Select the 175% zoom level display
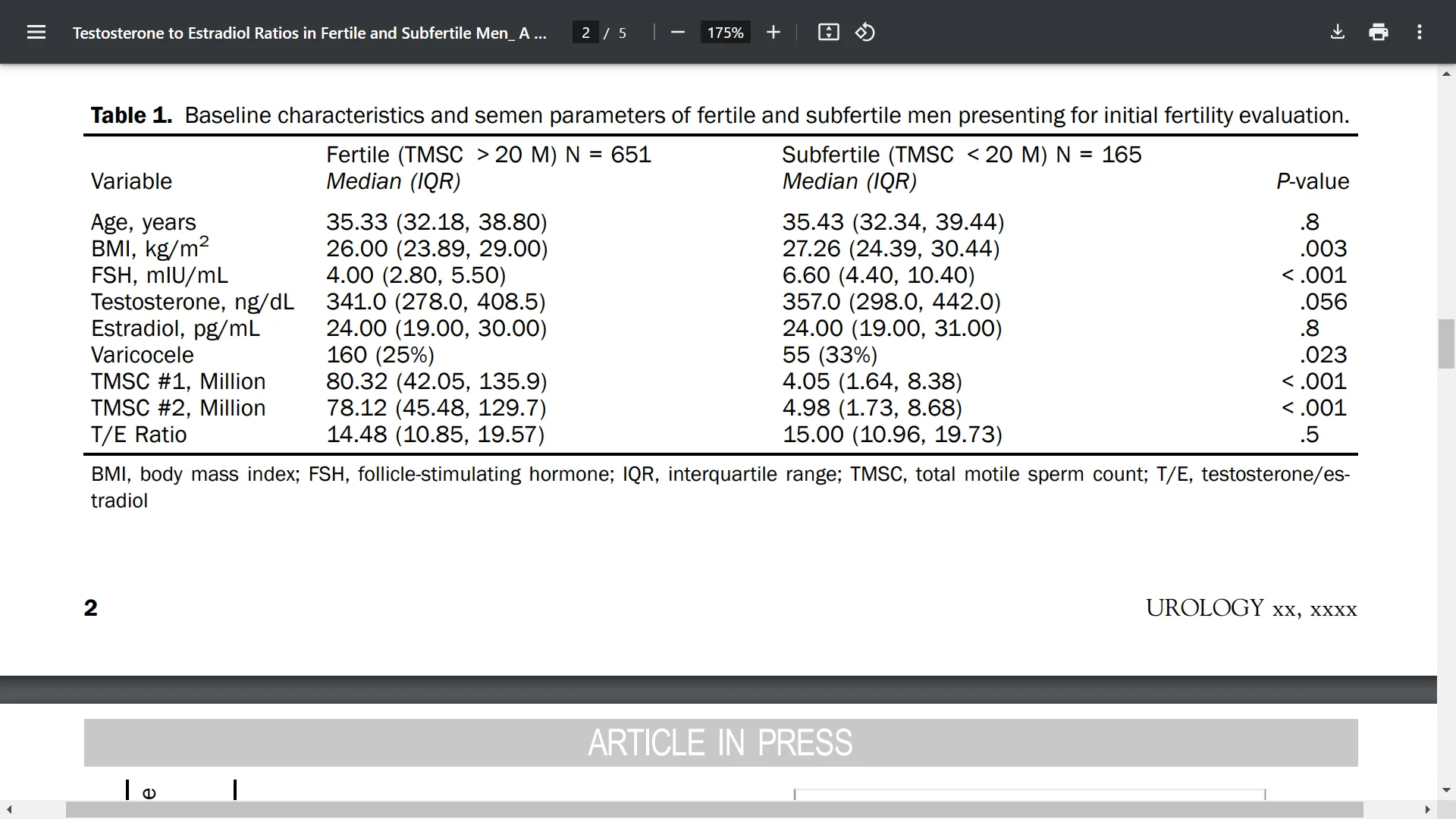1456x819 pixels. click(x=724, y=32)
